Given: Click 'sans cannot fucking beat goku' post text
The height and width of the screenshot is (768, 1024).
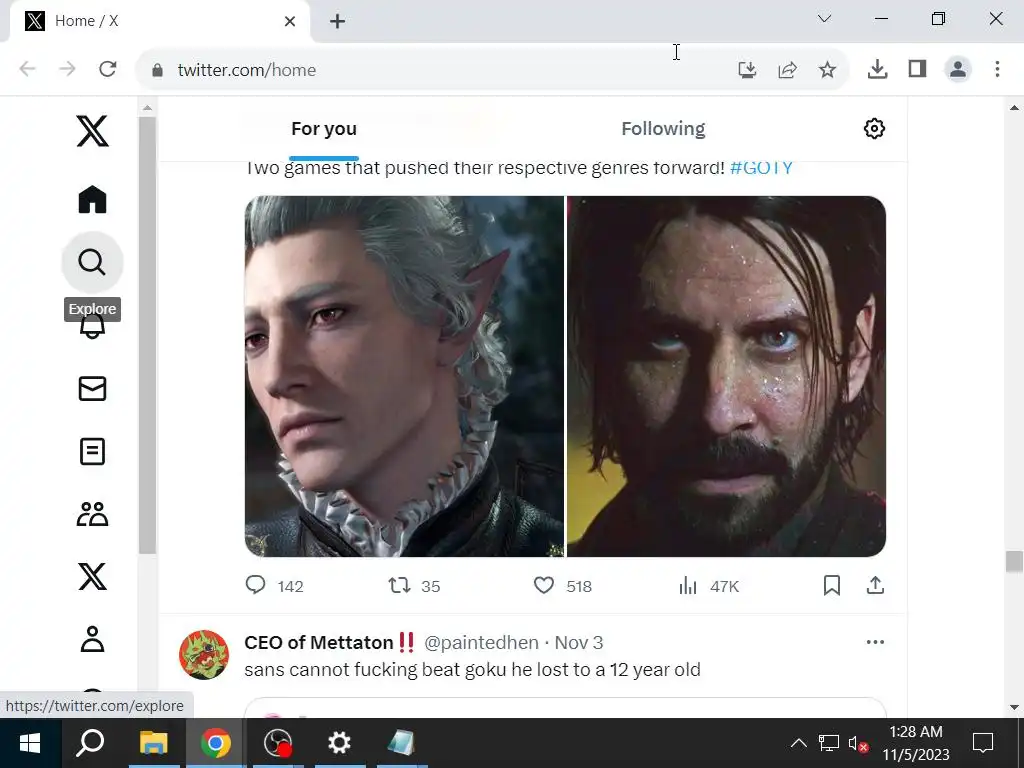Looking at the screenshot, I should click(472, 670).
